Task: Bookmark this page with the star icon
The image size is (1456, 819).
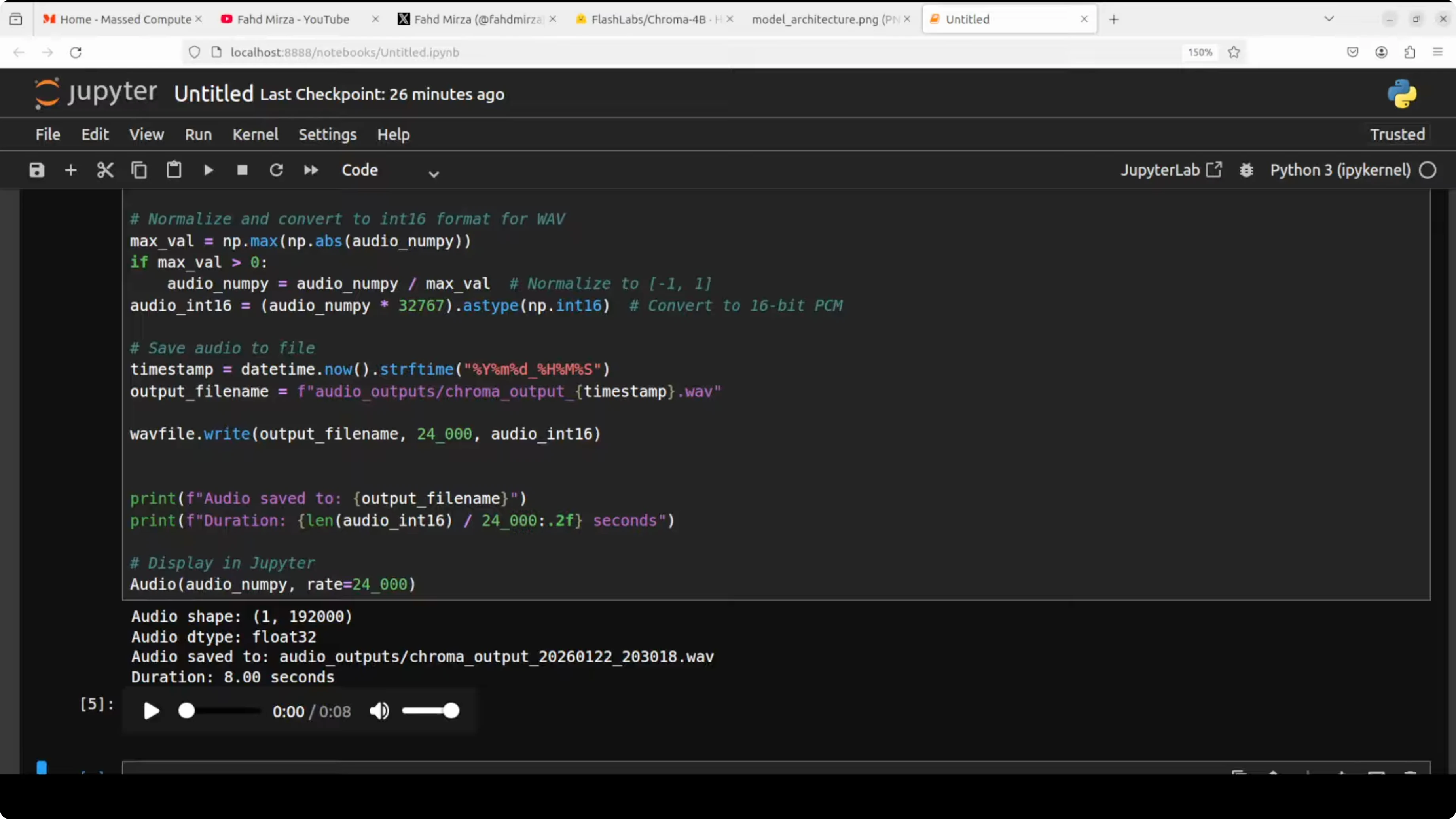Action: [1234, 52]
